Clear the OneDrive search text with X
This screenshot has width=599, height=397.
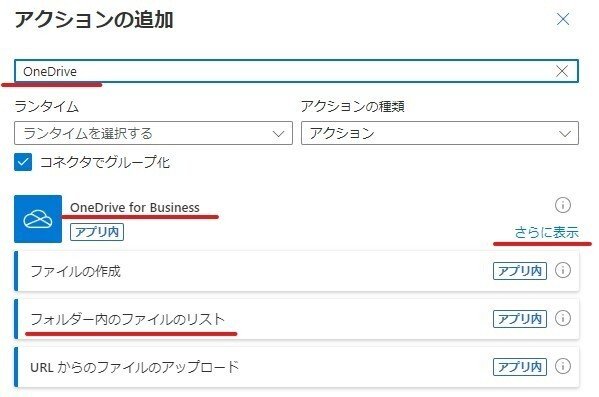point(562,71)
